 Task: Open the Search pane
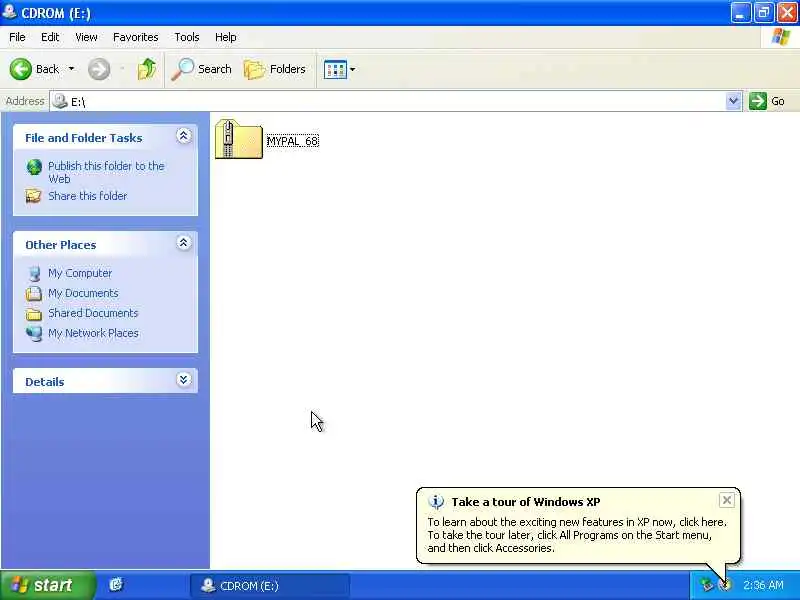[202, 69]
